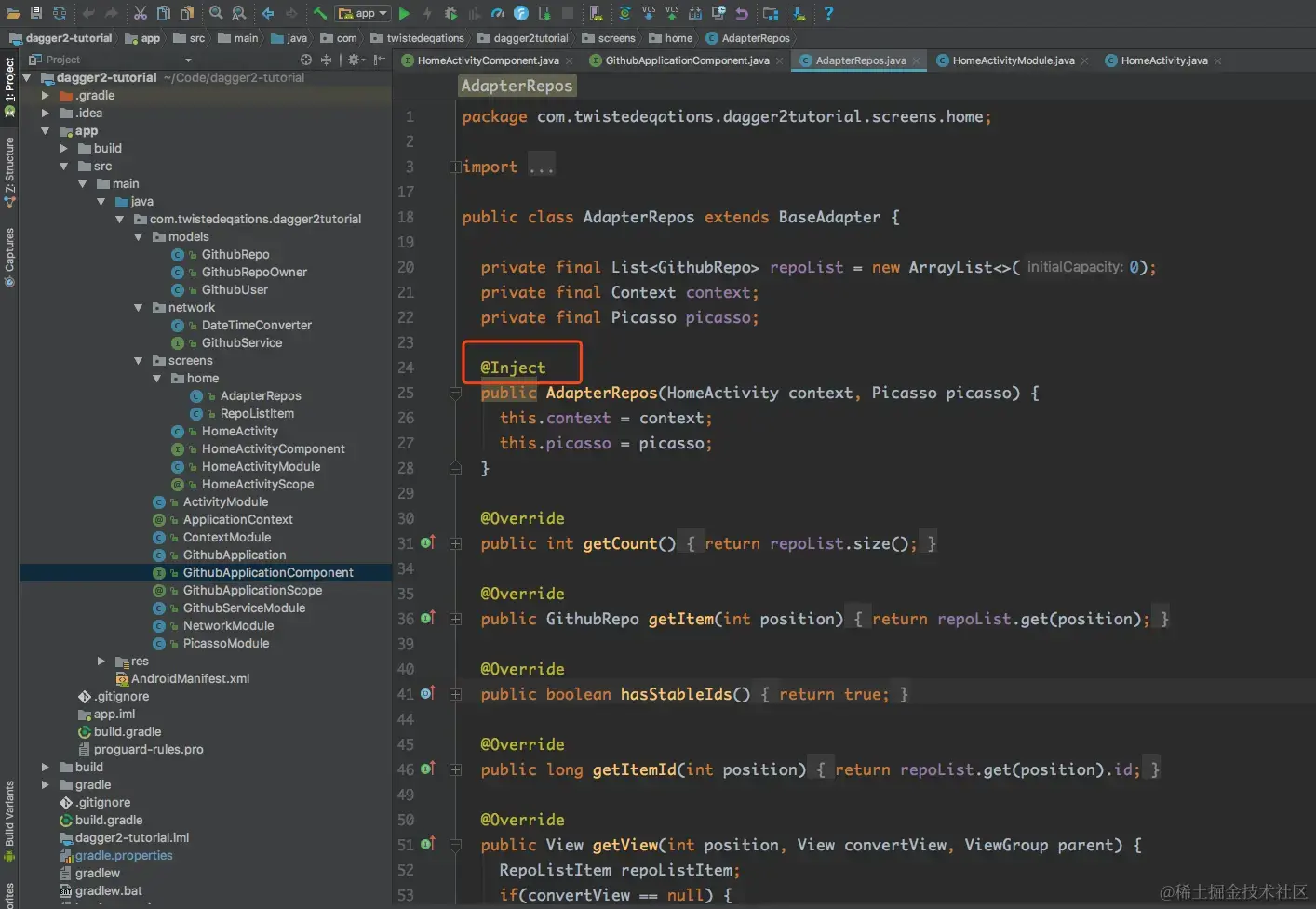
Task: Click the Scroll from Source crosshair icon
Action: click(305, 60)
